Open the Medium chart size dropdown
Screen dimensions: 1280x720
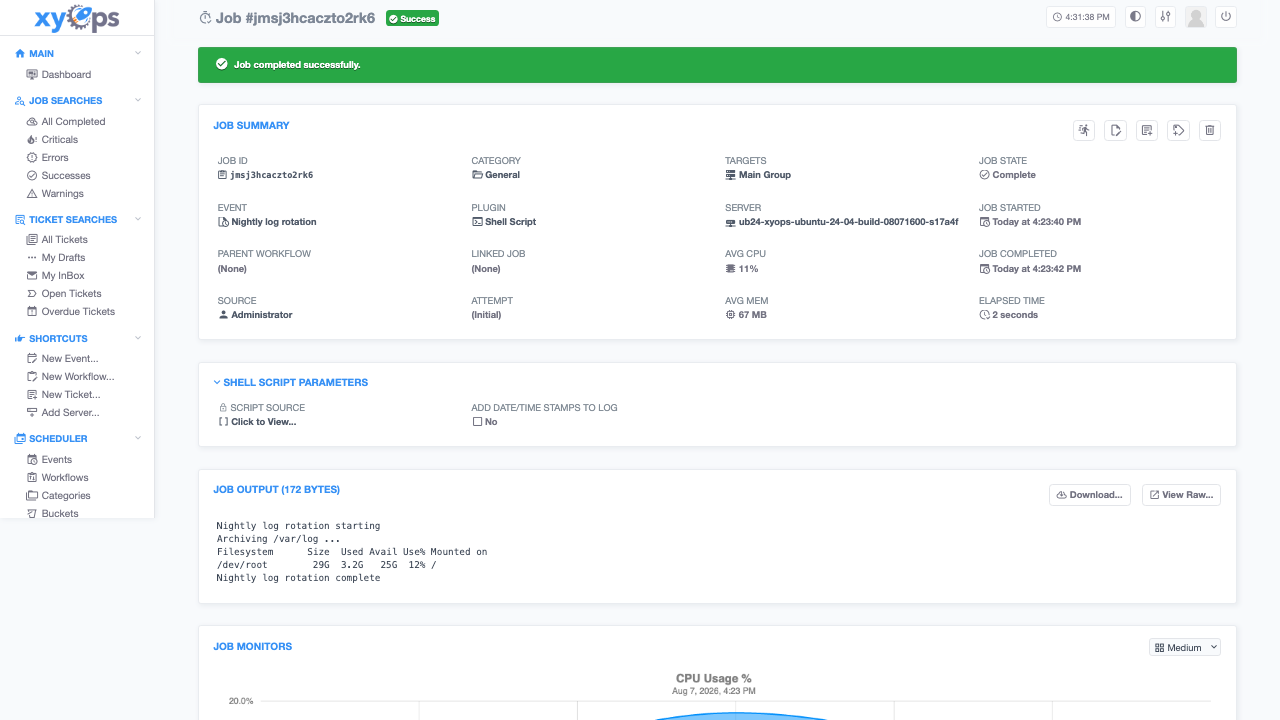(x=1185, y=647)
